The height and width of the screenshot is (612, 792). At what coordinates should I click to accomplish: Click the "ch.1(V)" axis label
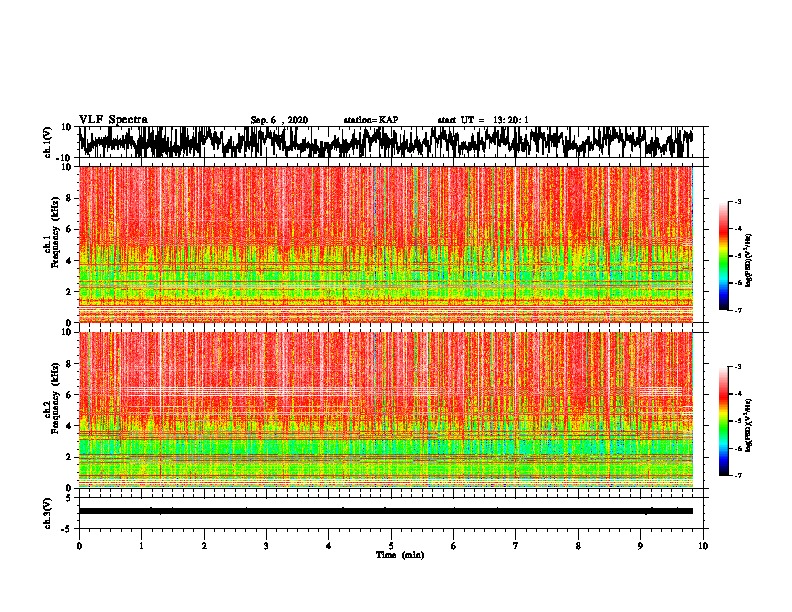48,142
